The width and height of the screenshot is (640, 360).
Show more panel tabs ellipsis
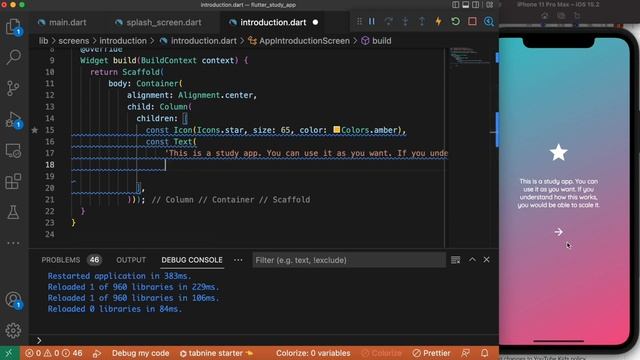pos(238,260)
